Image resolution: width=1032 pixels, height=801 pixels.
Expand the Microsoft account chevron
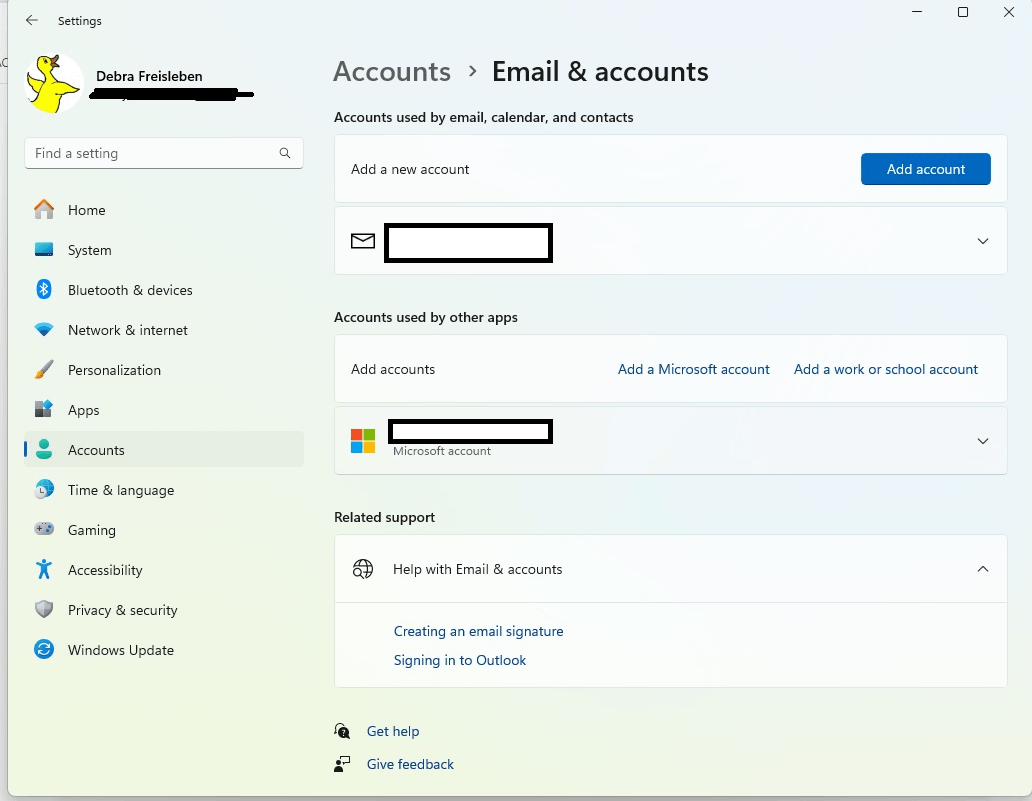pos(983,441)
